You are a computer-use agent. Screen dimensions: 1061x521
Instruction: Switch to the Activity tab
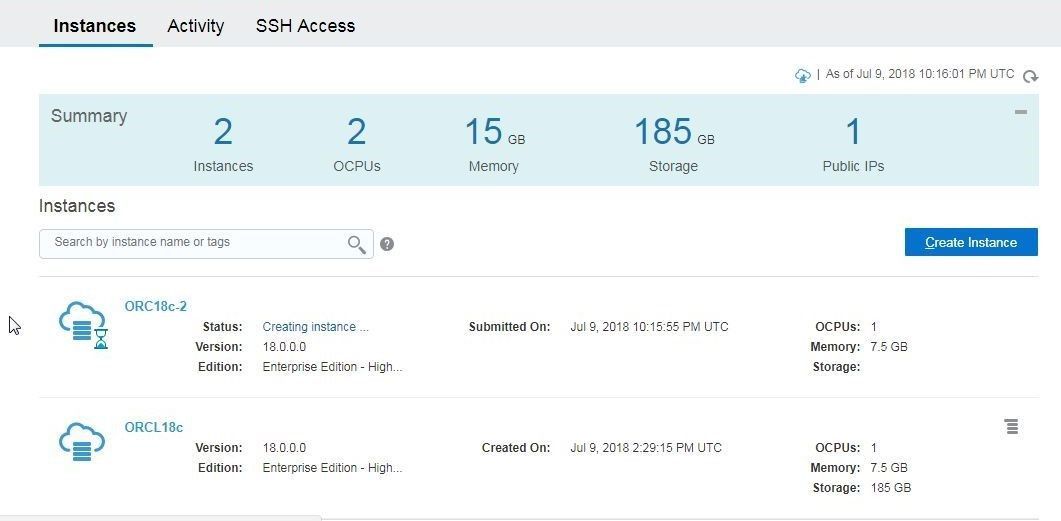196,26
